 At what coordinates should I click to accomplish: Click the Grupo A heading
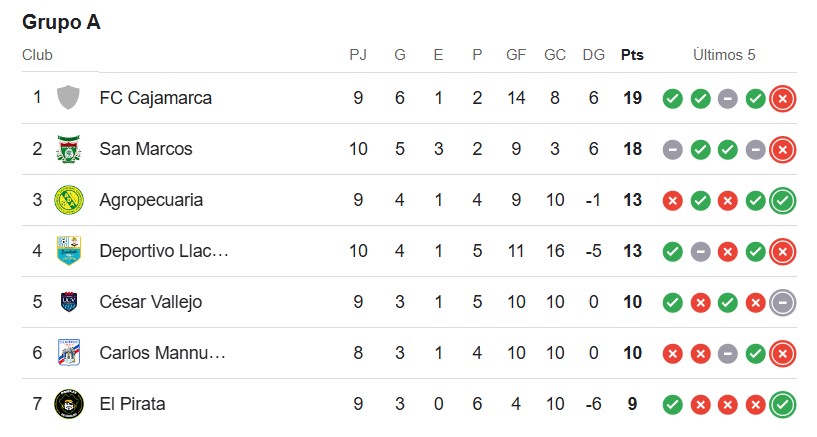(x=61, y=22)
